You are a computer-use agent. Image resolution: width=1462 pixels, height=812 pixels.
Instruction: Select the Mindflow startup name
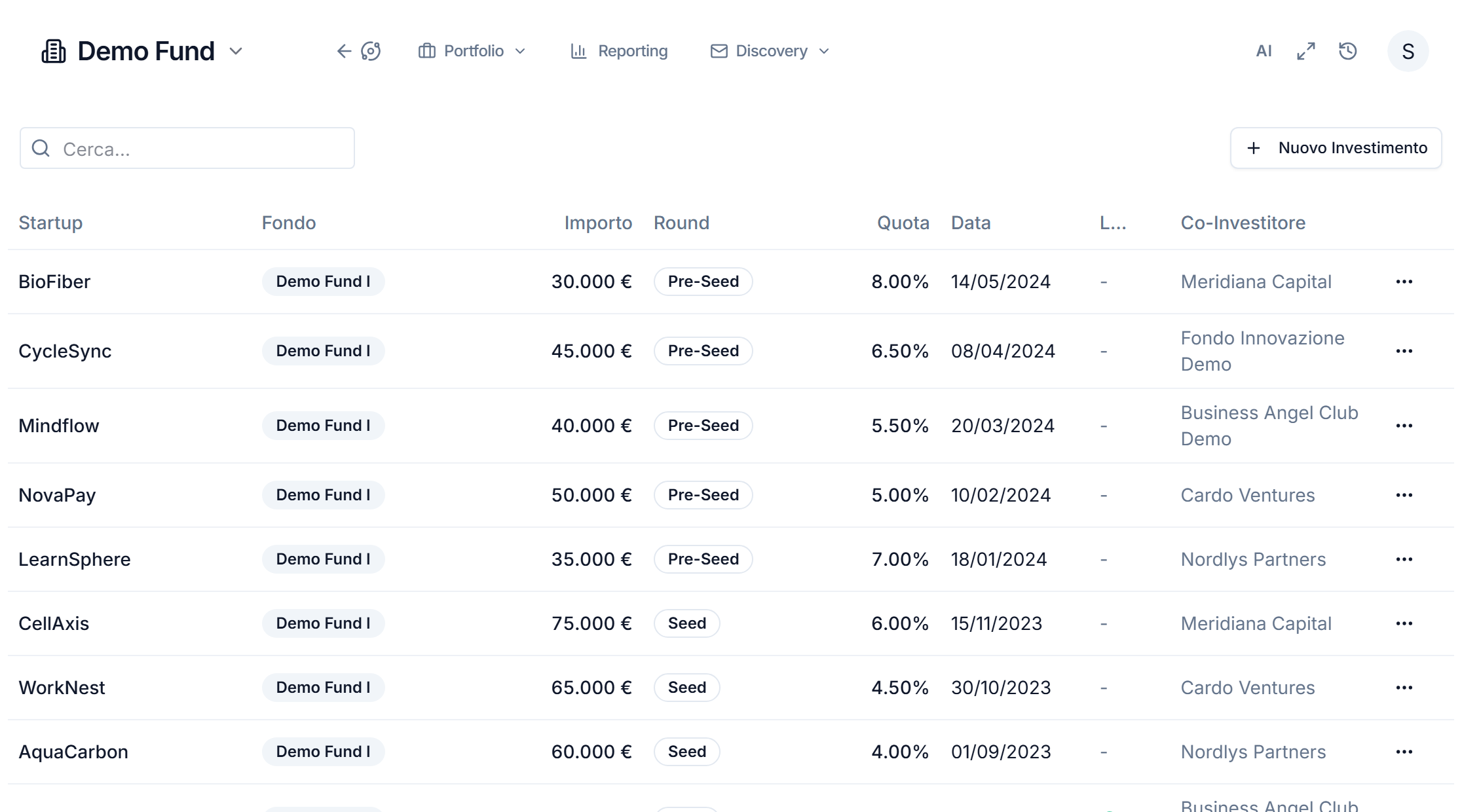click(x=59, y=426)
